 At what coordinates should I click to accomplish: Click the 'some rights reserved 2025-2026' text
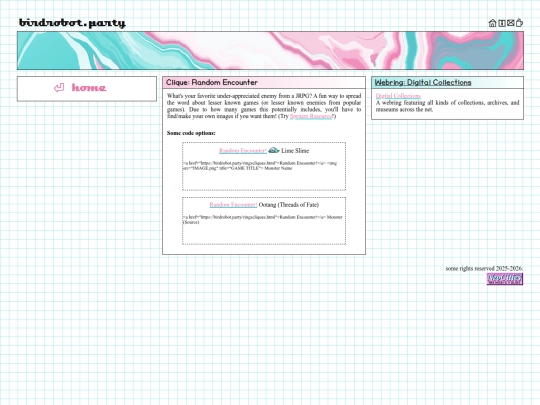(x=484, y=268)
